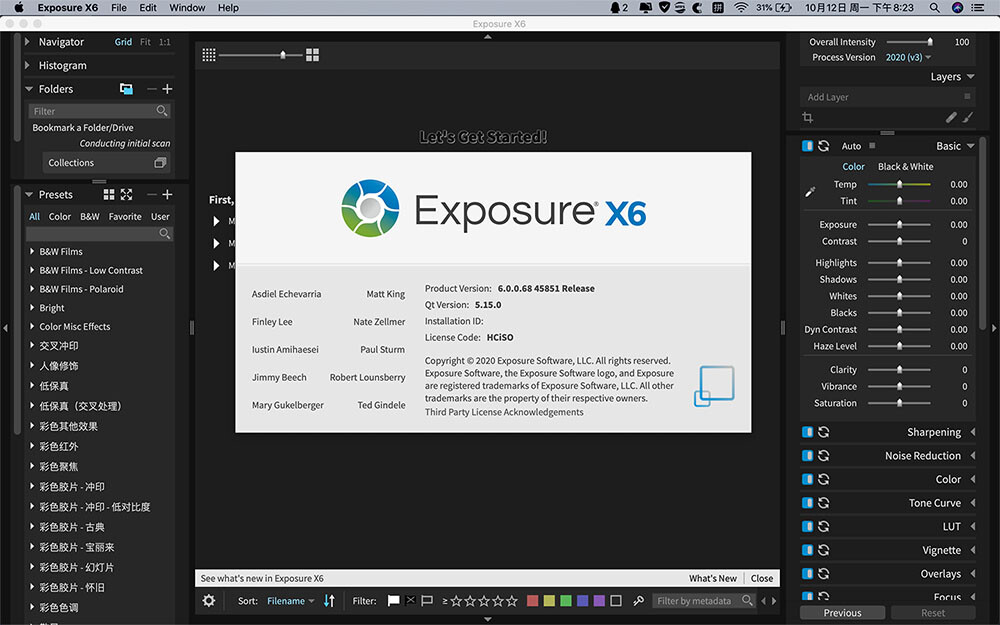Screen dimensions: 1000x625
Task: Select the brush tool icon in Layers
Action: (x=968, y=117)
